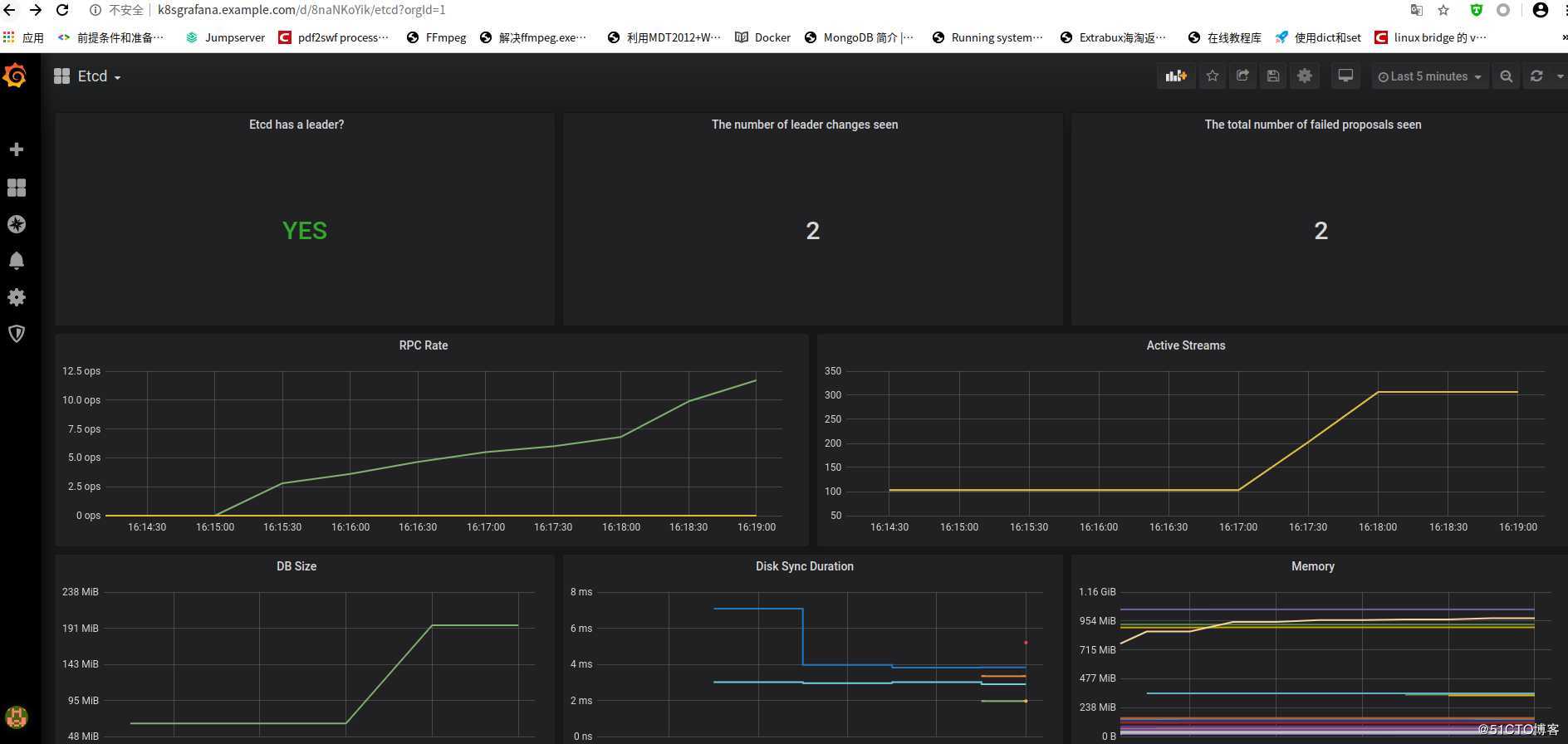This screenshot has height=744, width=1568.
Task: Open the Last 5 minutes time picker
Action: (1429, 76)
